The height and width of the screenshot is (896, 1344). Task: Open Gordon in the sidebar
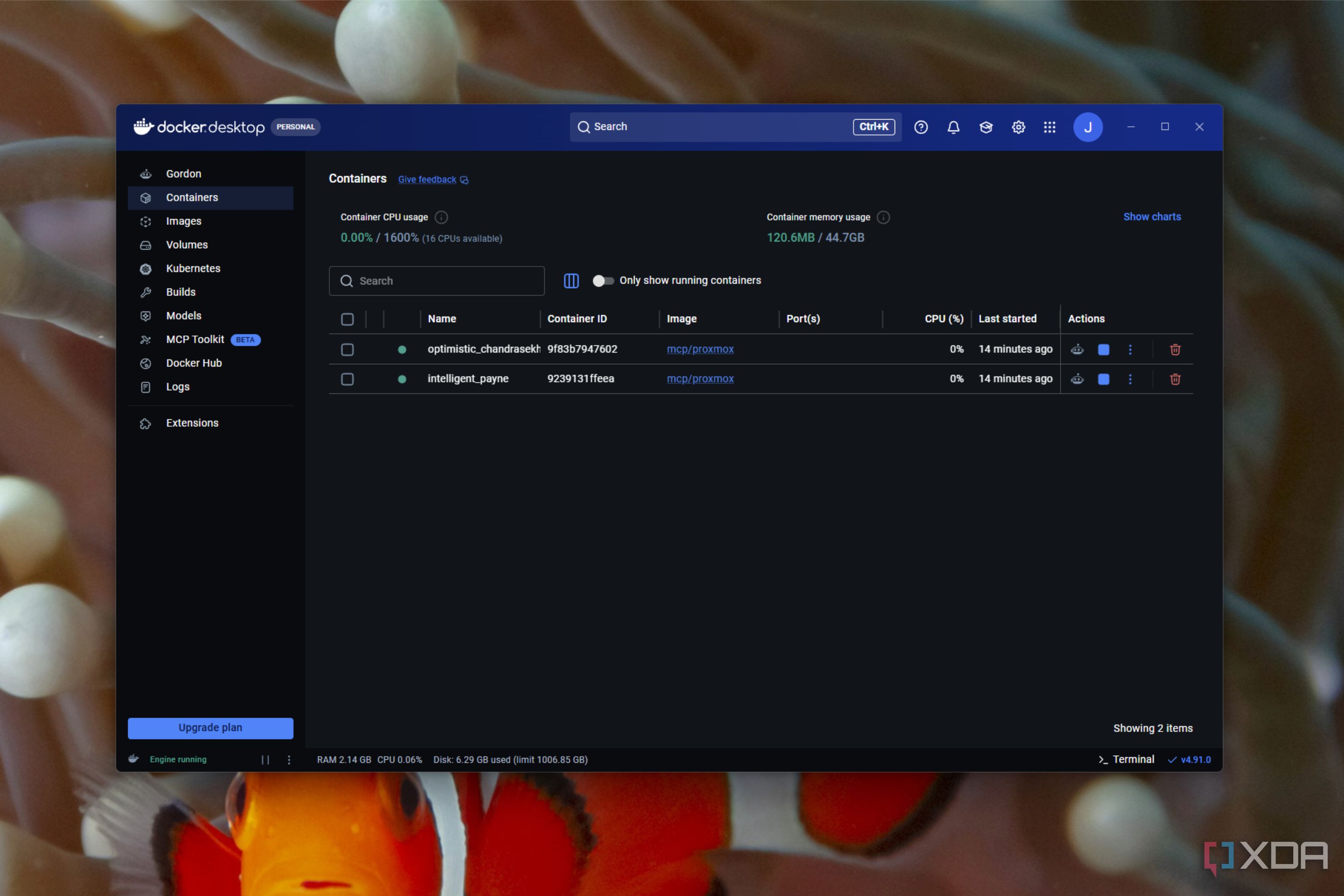pos(210,174)
